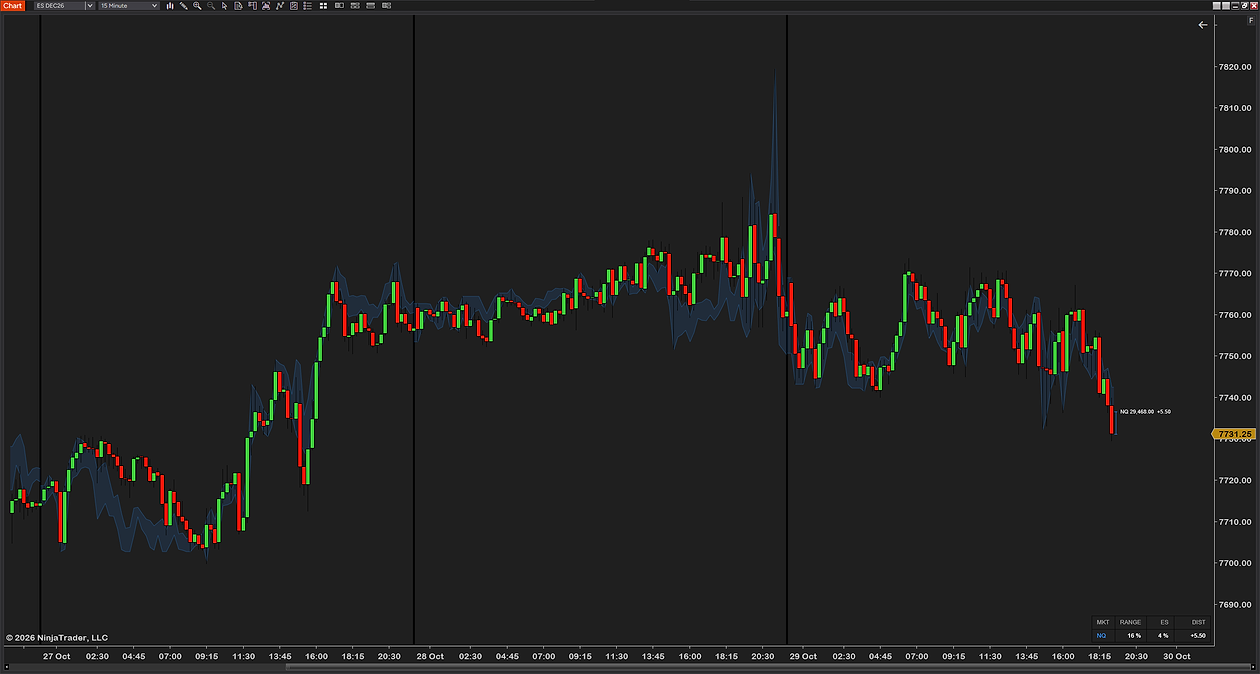Open the drawing tools pencil menu
This screenshot has height=674, width=1260.
point(183,6)
